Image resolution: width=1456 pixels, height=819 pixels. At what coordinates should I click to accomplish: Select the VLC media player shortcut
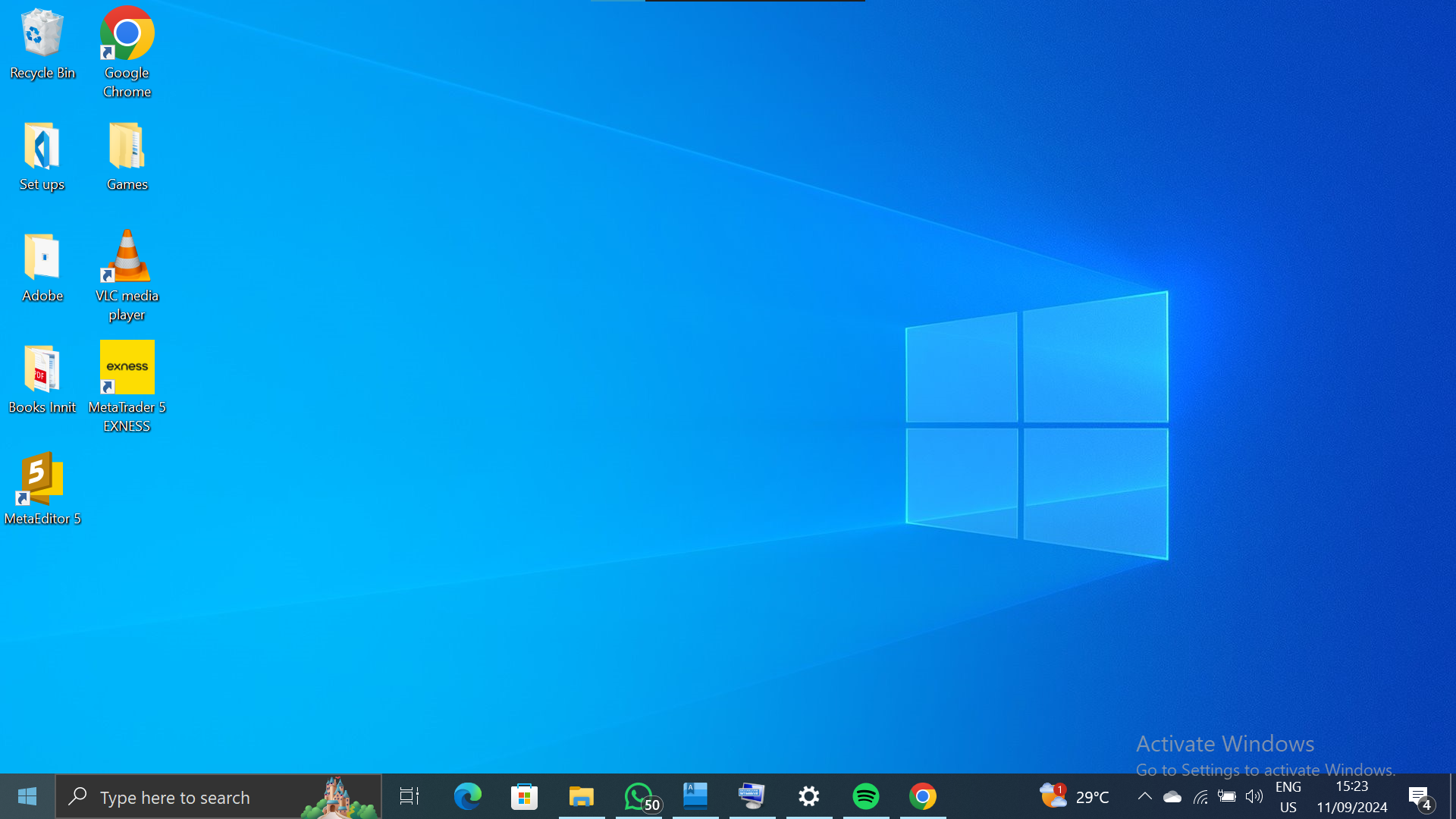click(127, 275)
